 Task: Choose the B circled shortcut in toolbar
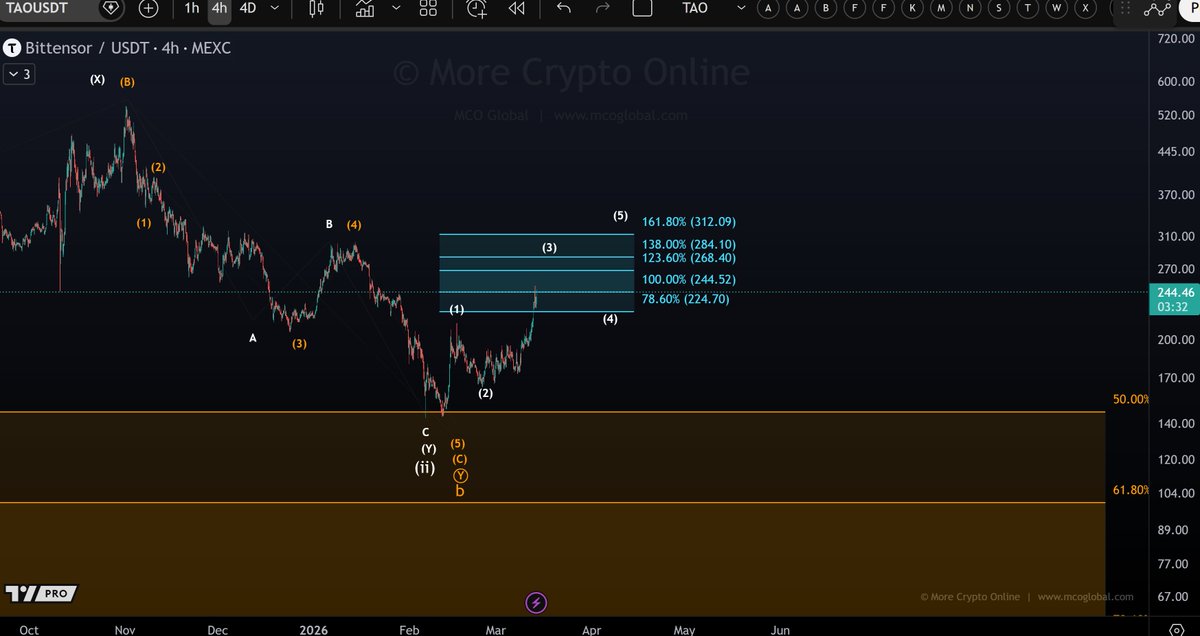click(826, 8)
